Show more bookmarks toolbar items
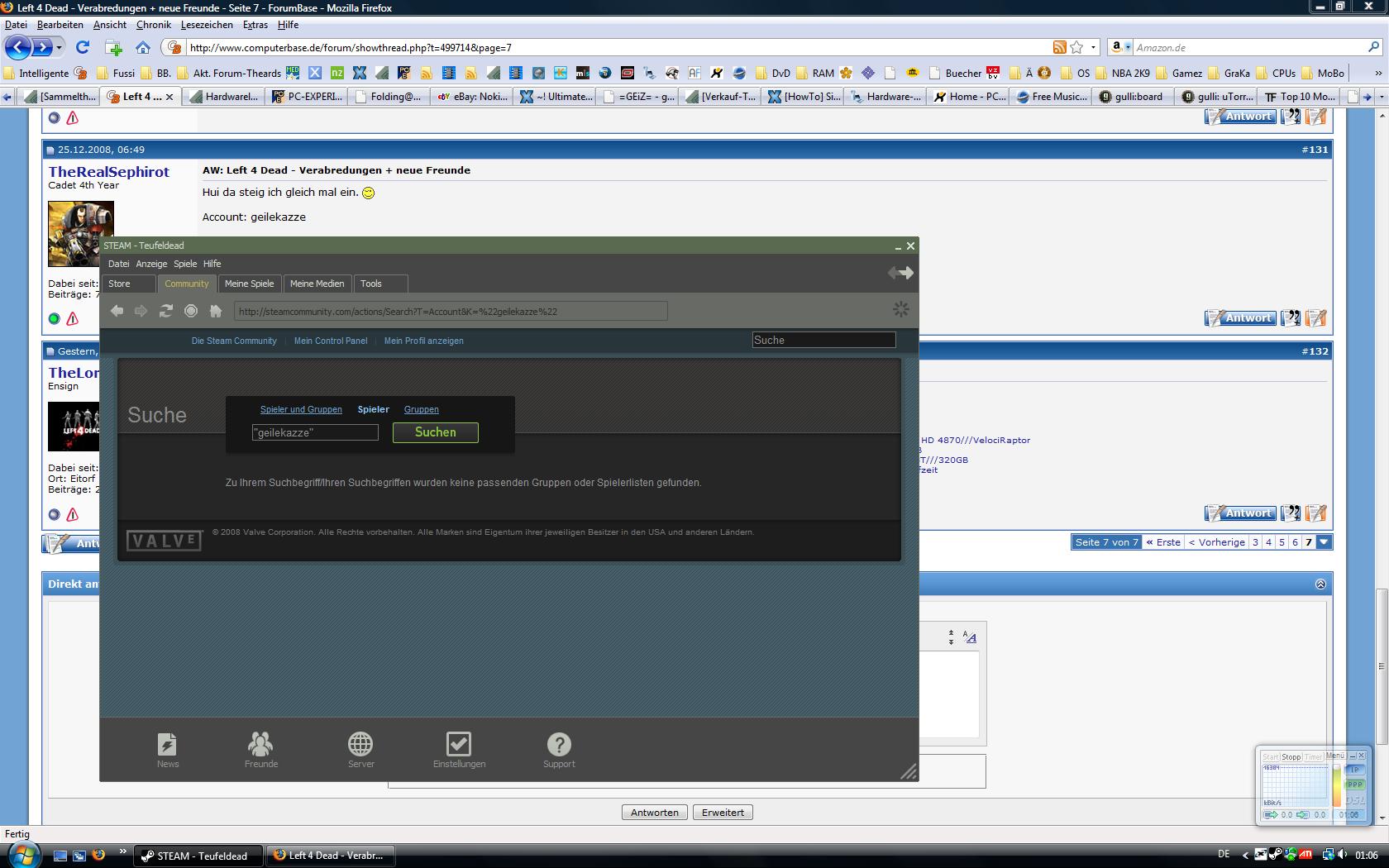This screenshot has width=1389, height=868. pos(1377,73)
